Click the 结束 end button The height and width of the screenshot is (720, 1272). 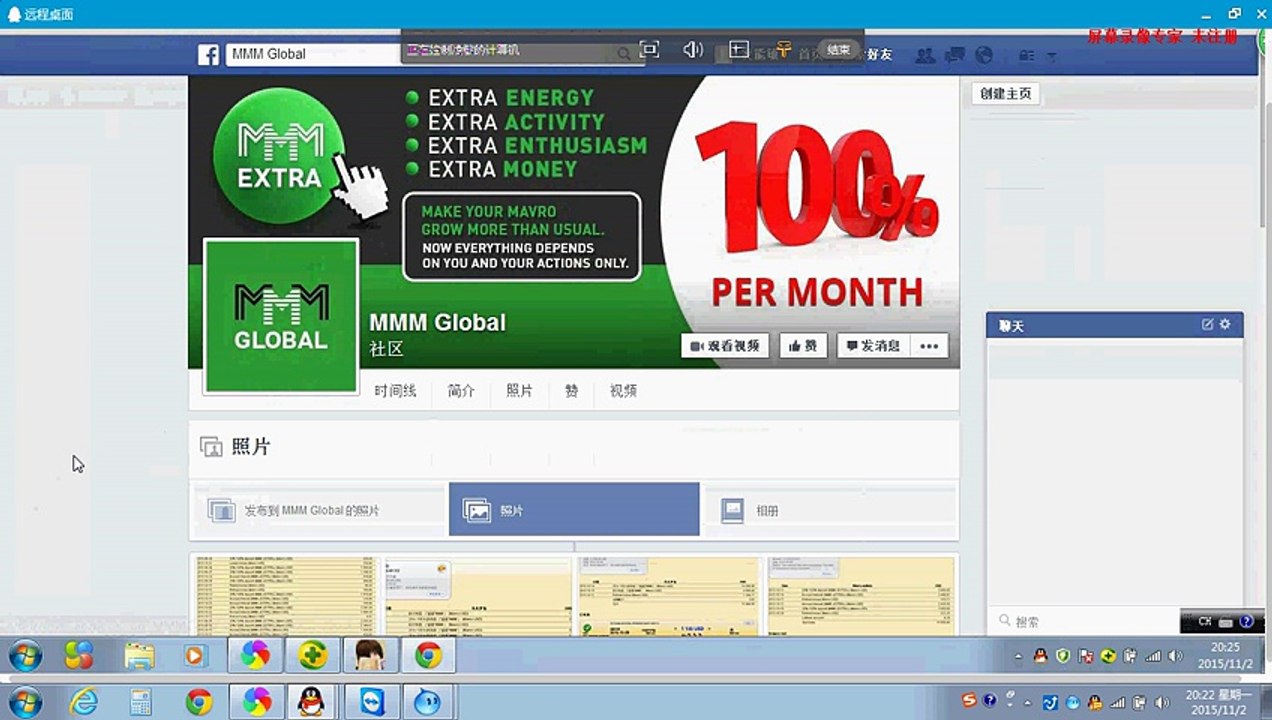click(x=838, y=49)
